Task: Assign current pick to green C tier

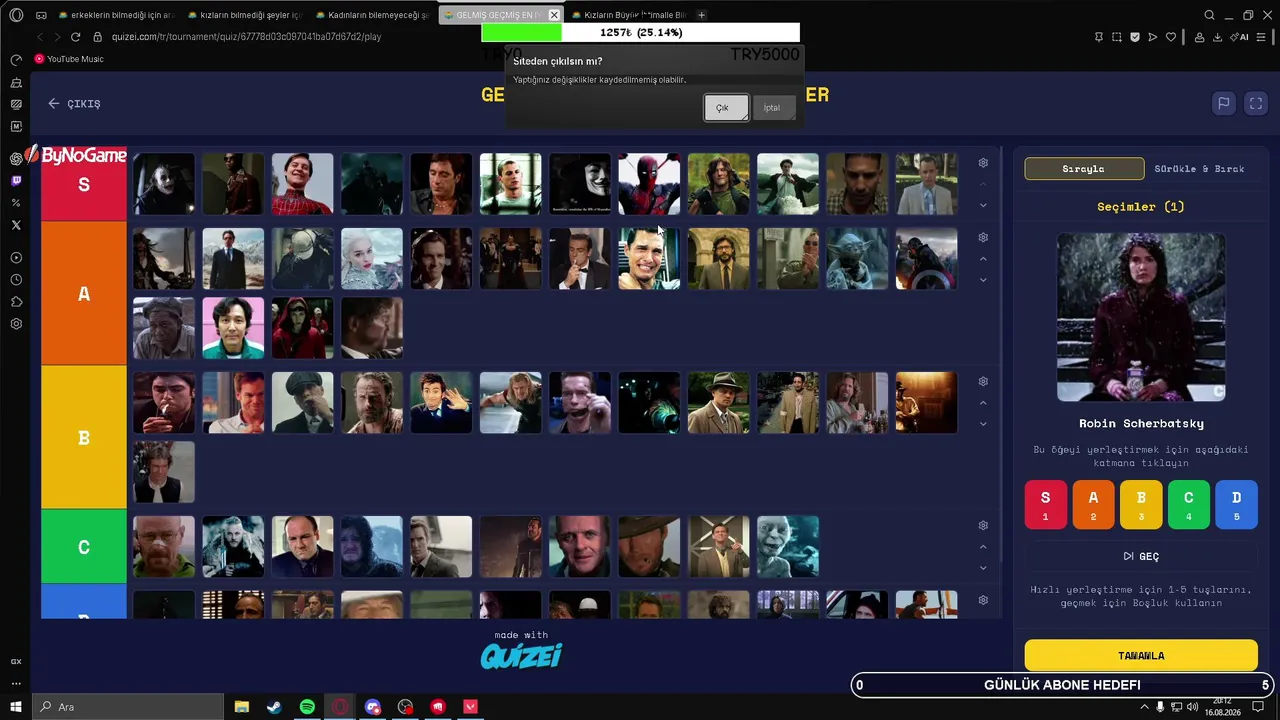Action: 1189,504
